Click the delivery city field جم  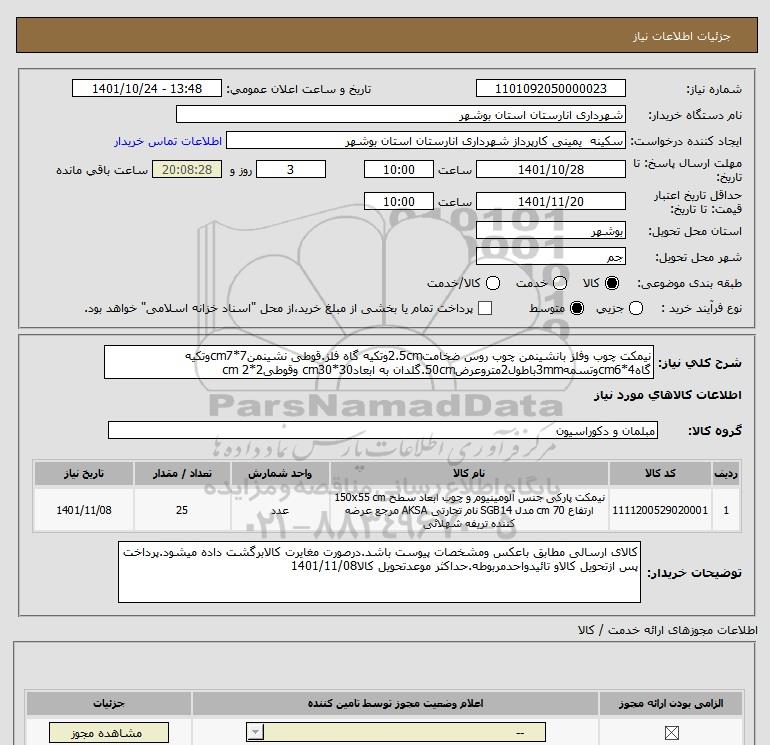550,257
